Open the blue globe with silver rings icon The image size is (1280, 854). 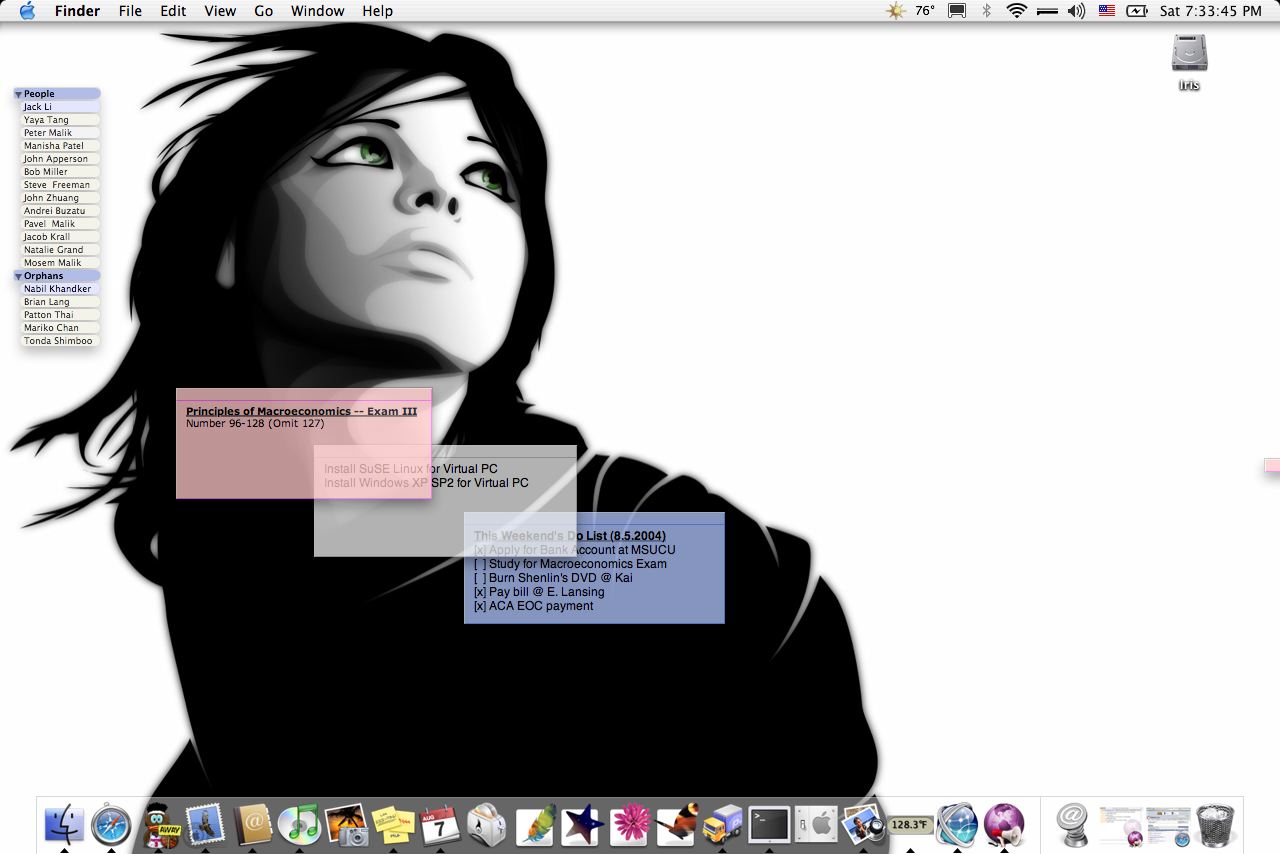pos(957,825)
